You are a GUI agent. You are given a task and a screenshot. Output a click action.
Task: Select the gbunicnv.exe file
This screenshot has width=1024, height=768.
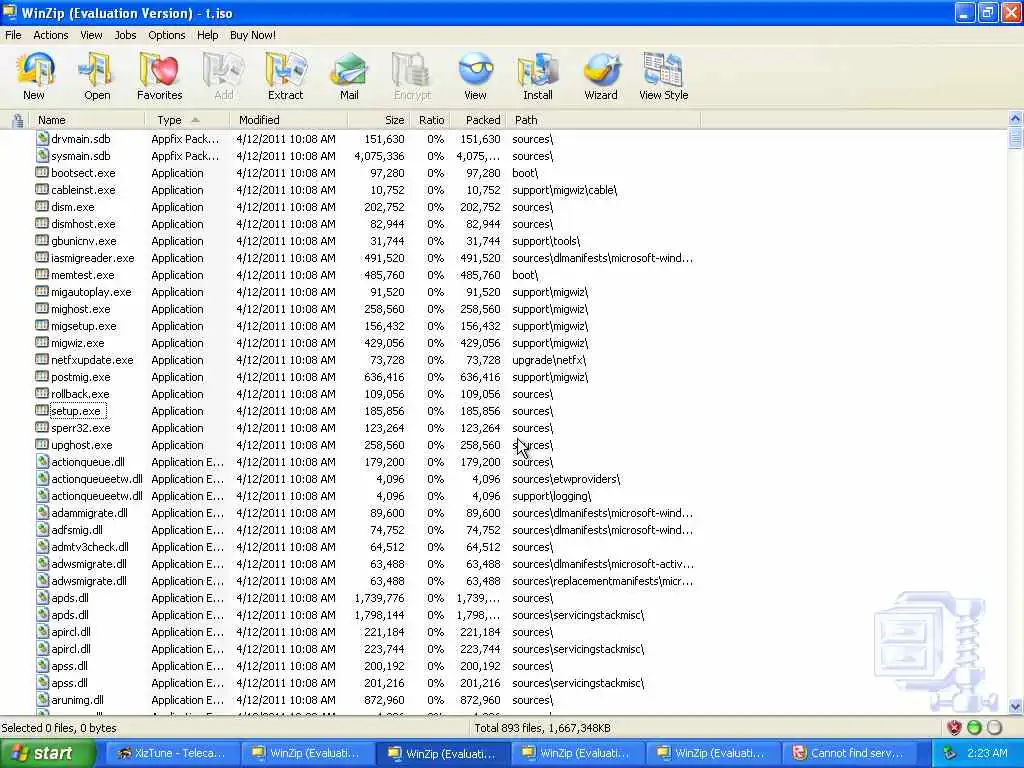click(84, 241)
